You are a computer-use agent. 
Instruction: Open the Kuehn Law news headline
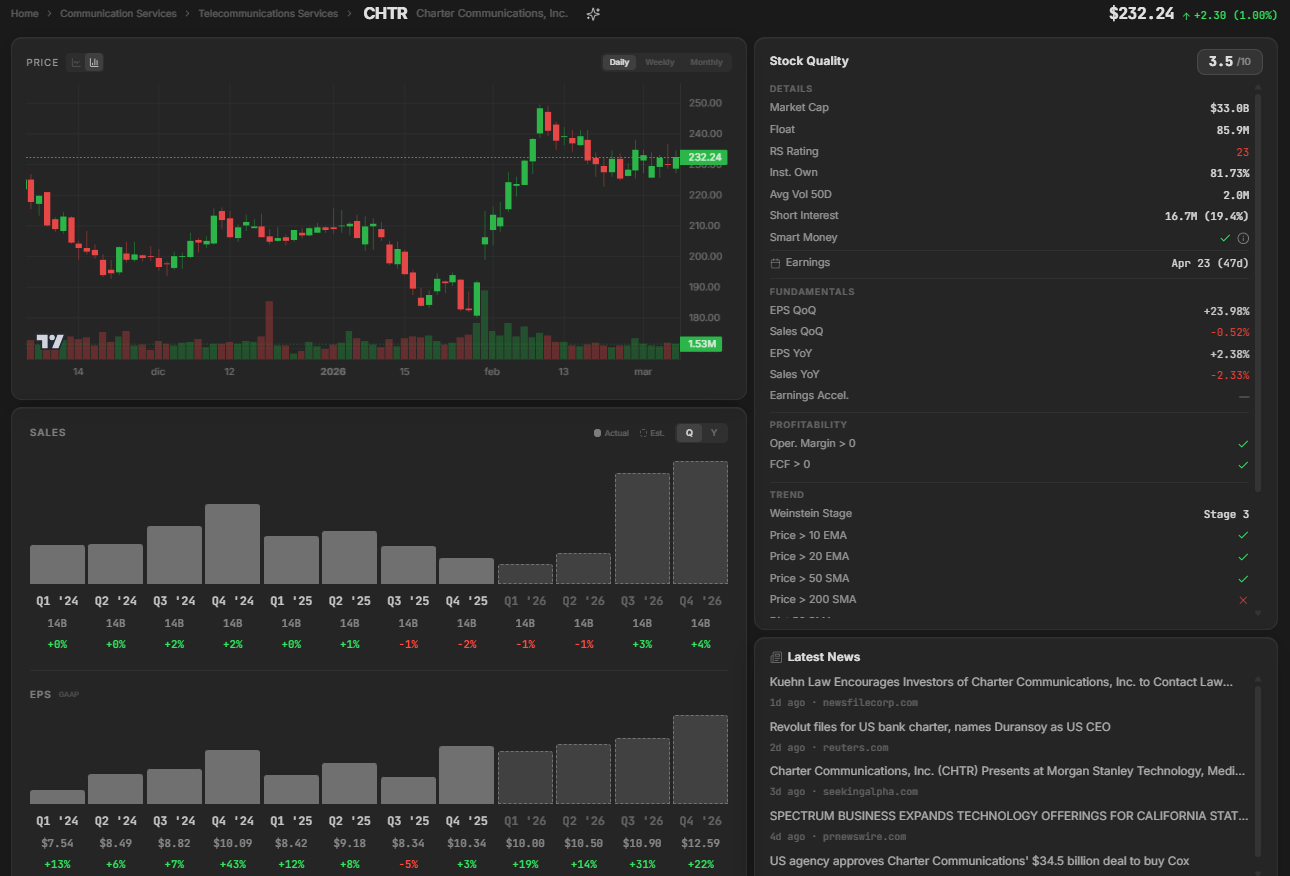tap(1001, 682)
